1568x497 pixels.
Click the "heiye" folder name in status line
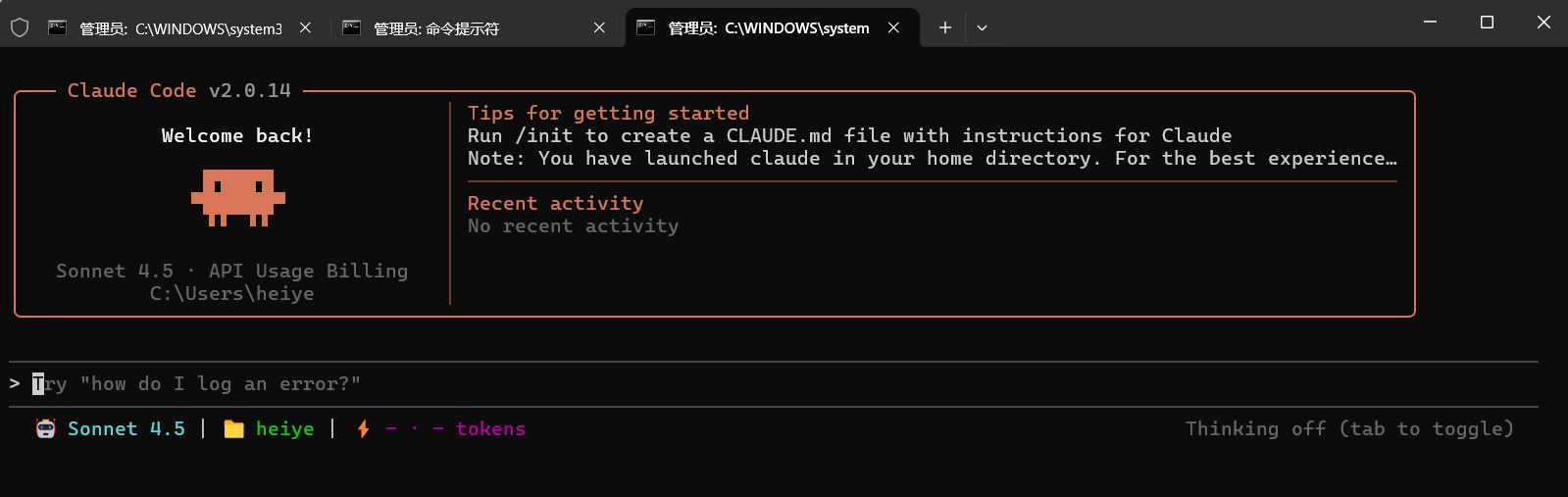285,428
